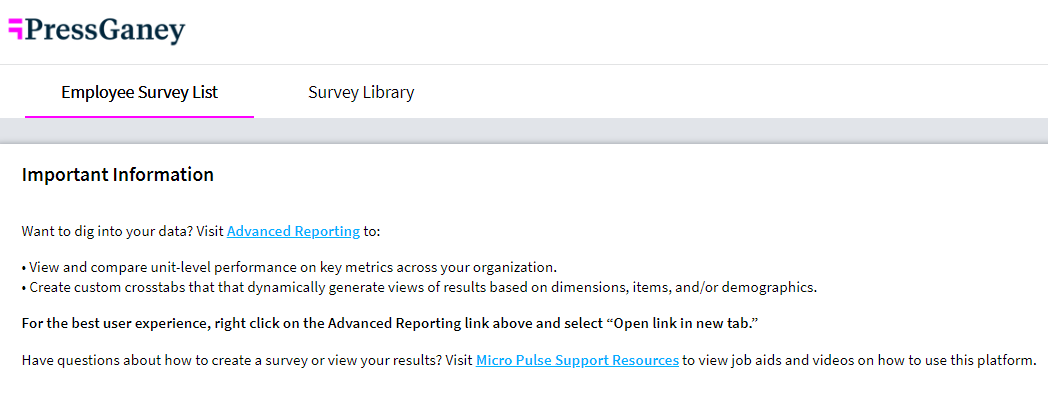Click the pink underline beneath the active tab
The width and height of the screenshot is (1048, 399).
140,117
